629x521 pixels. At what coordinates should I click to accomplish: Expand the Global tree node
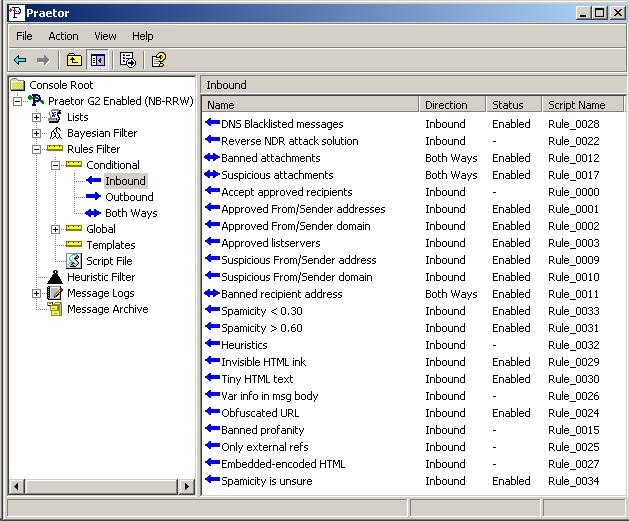[55, 229]
